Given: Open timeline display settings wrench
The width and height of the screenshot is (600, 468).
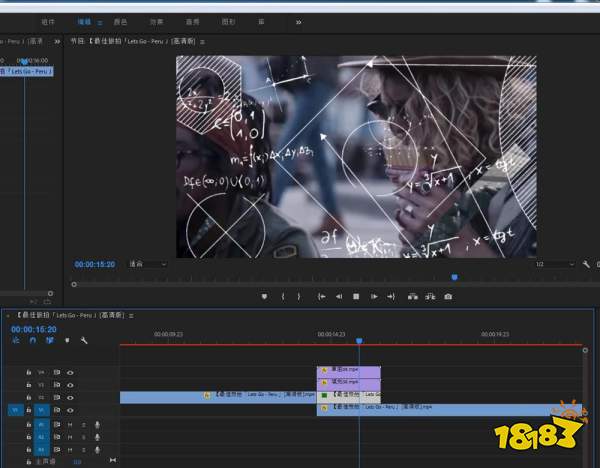Looking at the screenshot, I should pyautogui.click(x=84, y=340).
